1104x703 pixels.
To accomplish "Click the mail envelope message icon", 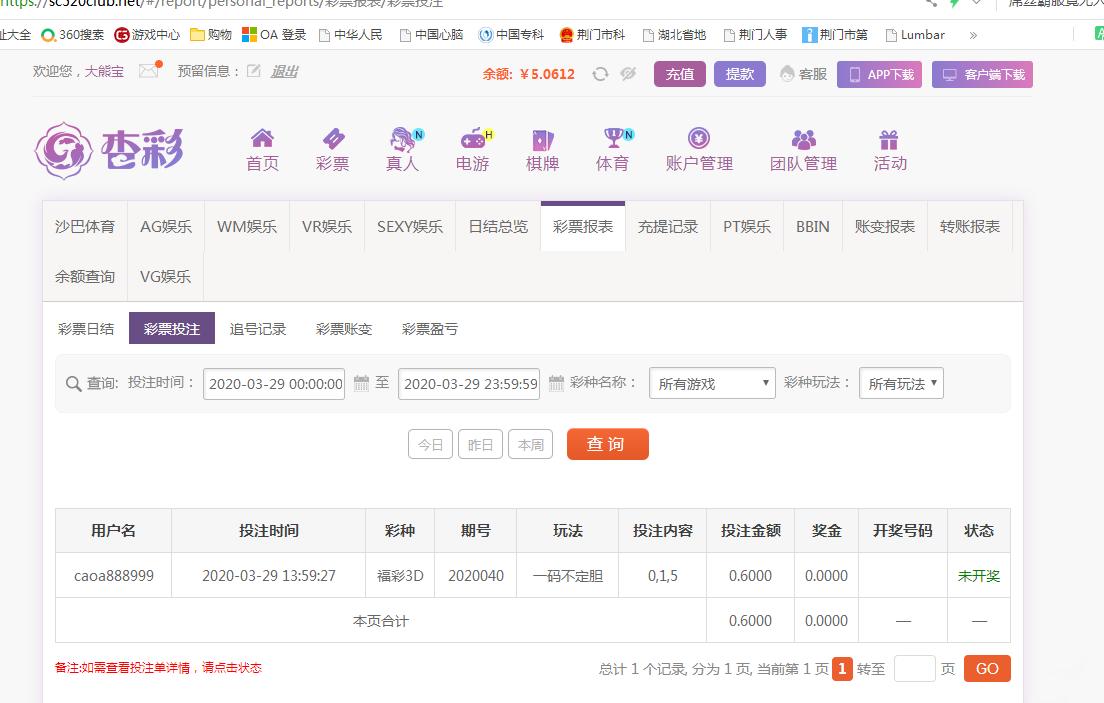I will [x=149, y=71].
